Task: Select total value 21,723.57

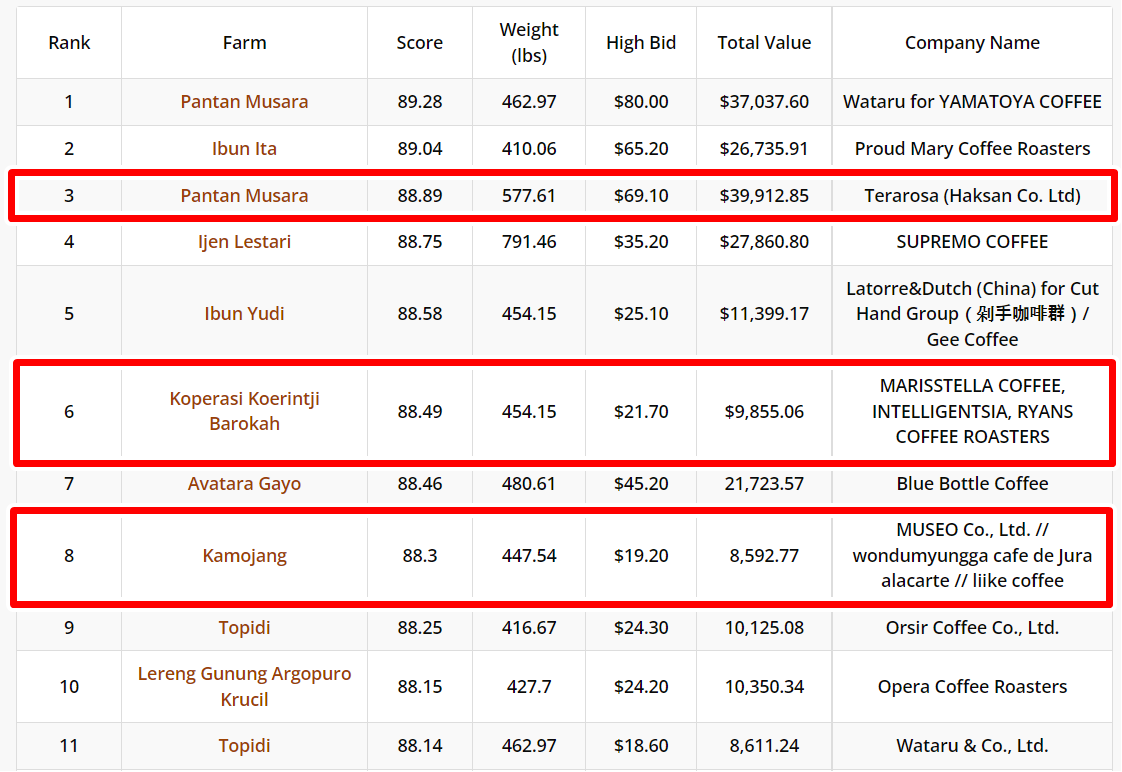Action: point(764,484)
